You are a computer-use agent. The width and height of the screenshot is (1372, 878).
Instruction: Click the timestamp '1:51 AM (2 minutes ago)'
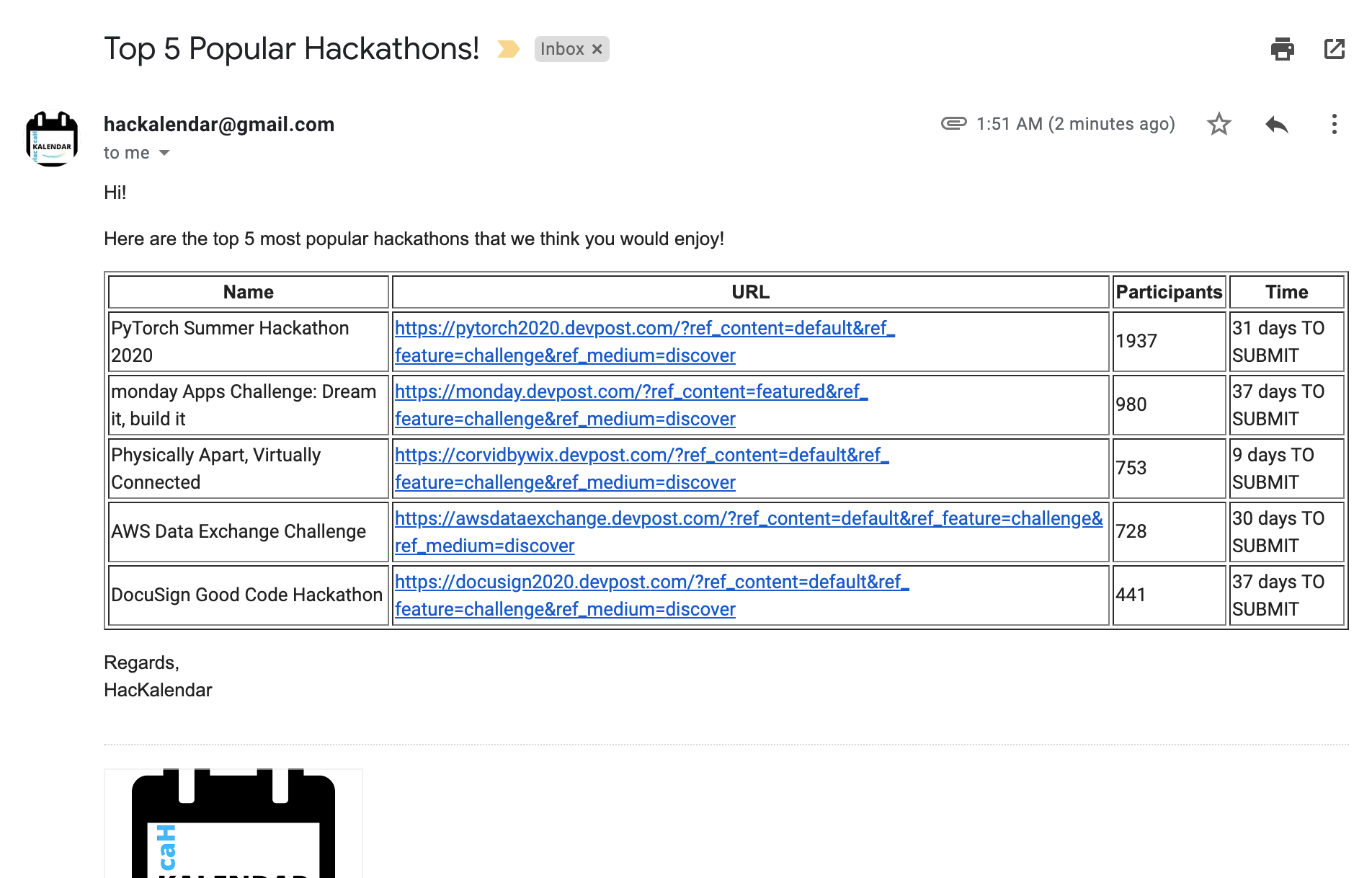[x=1075, y=124]
